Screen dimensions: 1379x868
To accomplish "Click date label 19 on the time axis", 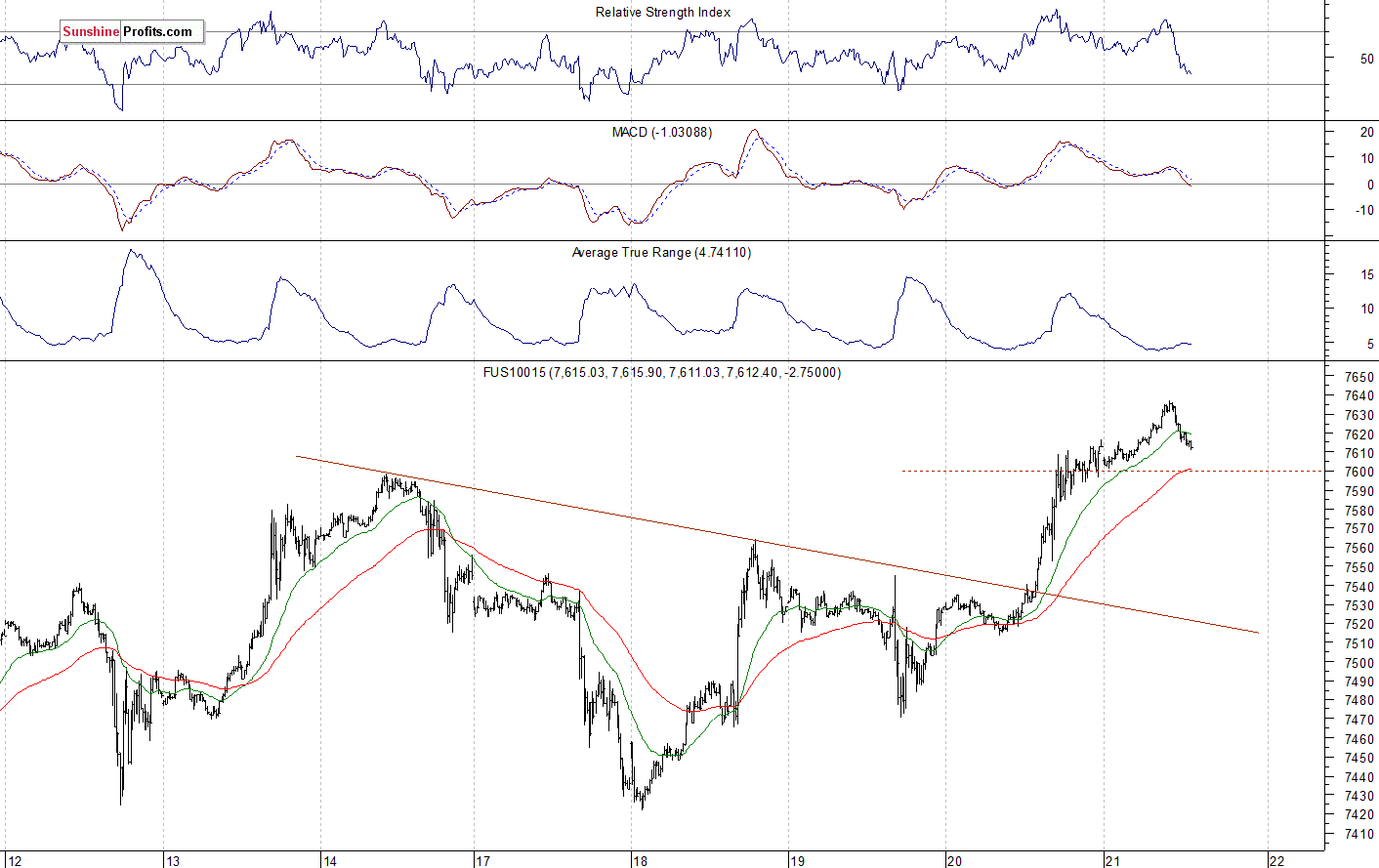I will point(797,861).
